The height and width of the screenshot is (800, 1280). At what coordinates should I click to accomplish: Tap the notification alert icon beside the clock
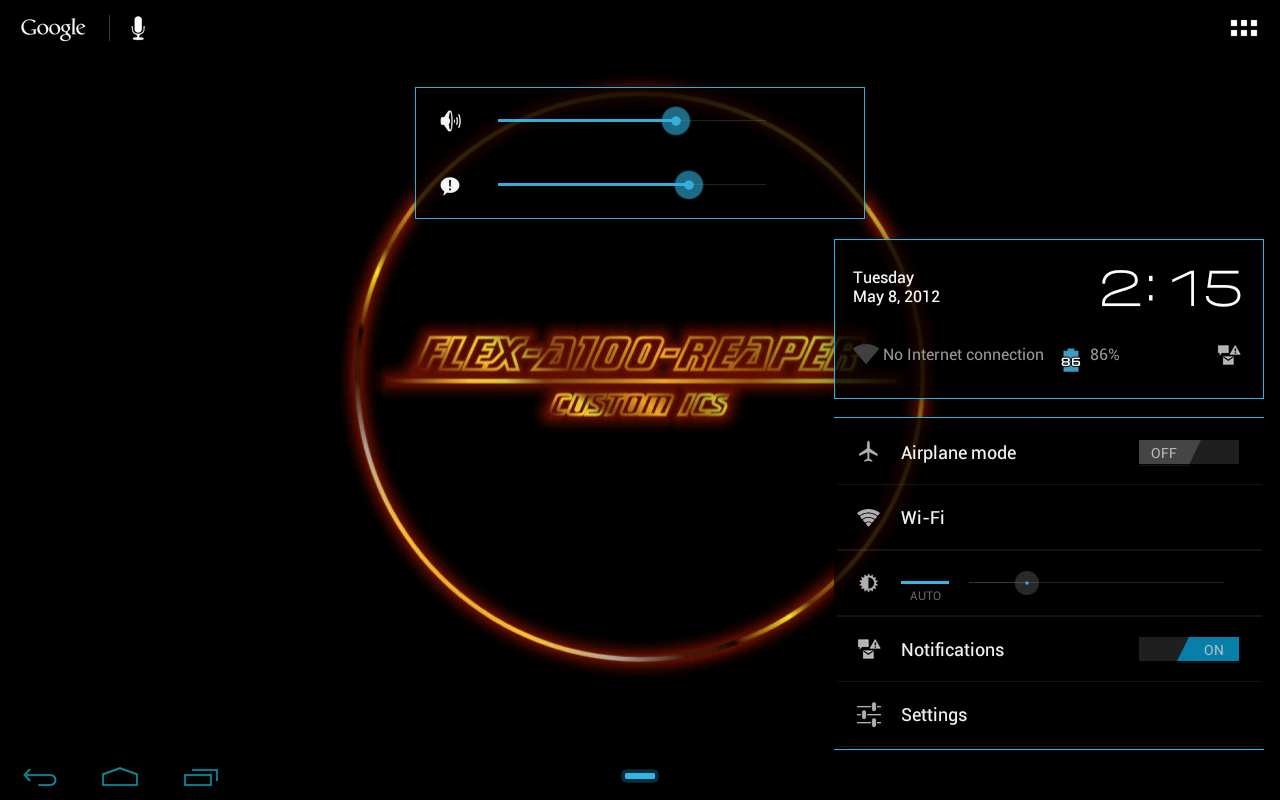pos(1228,355)
